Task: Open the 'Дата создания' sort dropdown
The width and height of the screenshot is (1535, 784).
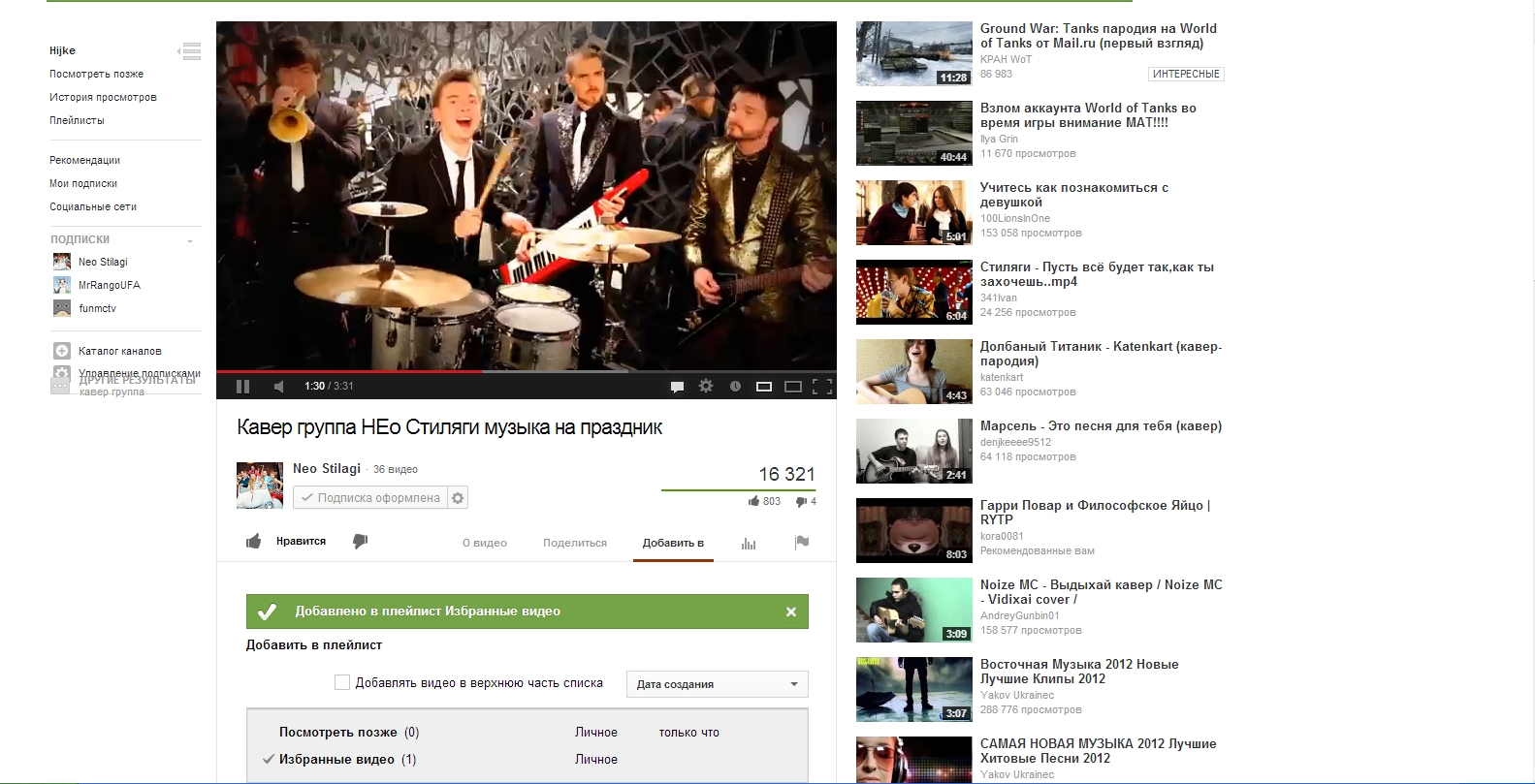Action: click(x=717, y=683)
